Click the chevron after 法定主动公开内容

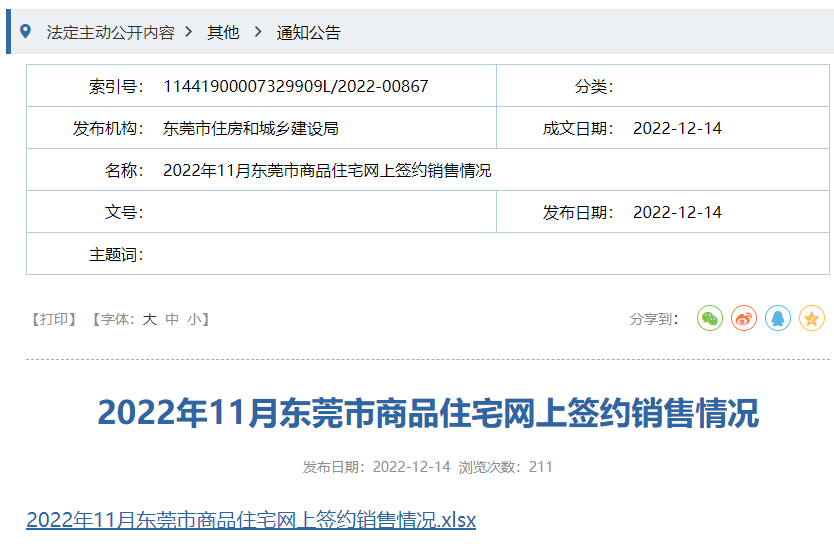pos(189,32)
